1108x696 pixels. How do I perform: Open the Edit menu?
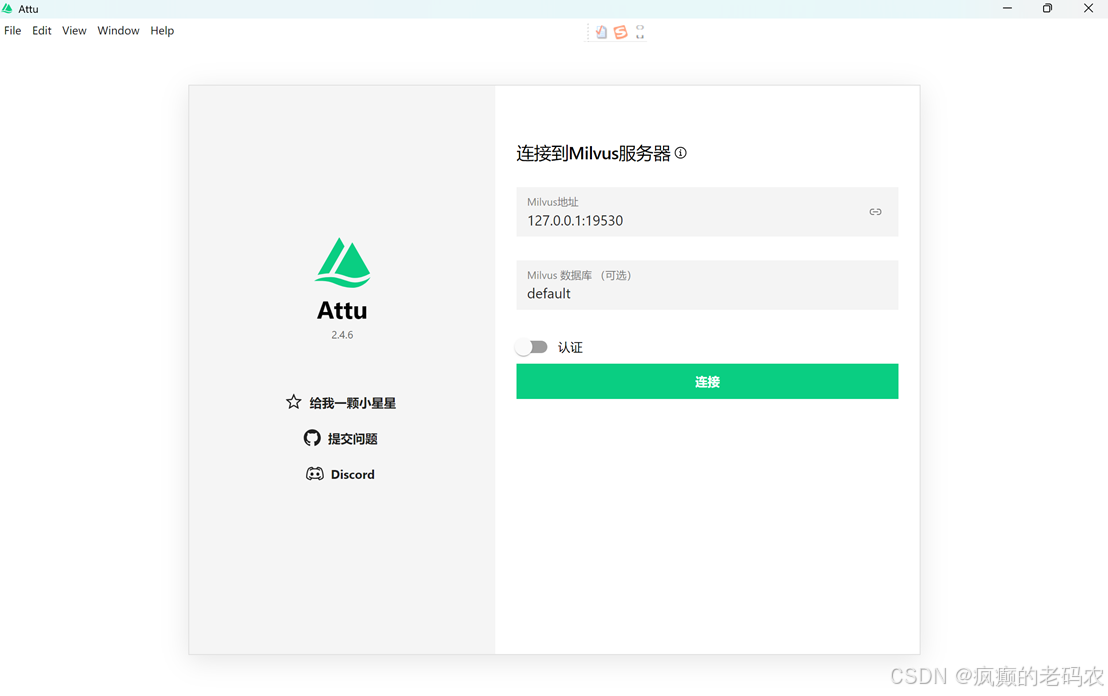click(42, 30)
